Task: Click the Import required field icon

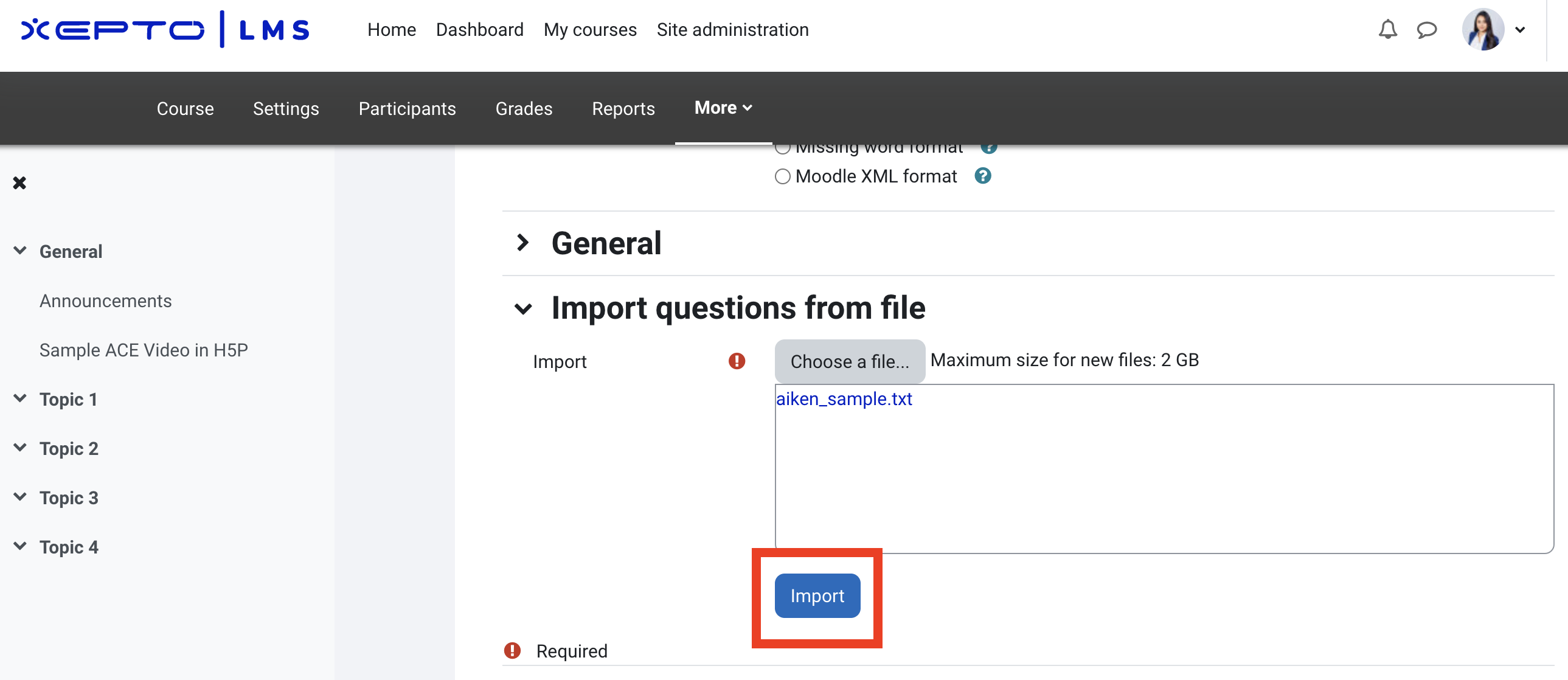Action: pyautogui.click(x=737, y=361)
